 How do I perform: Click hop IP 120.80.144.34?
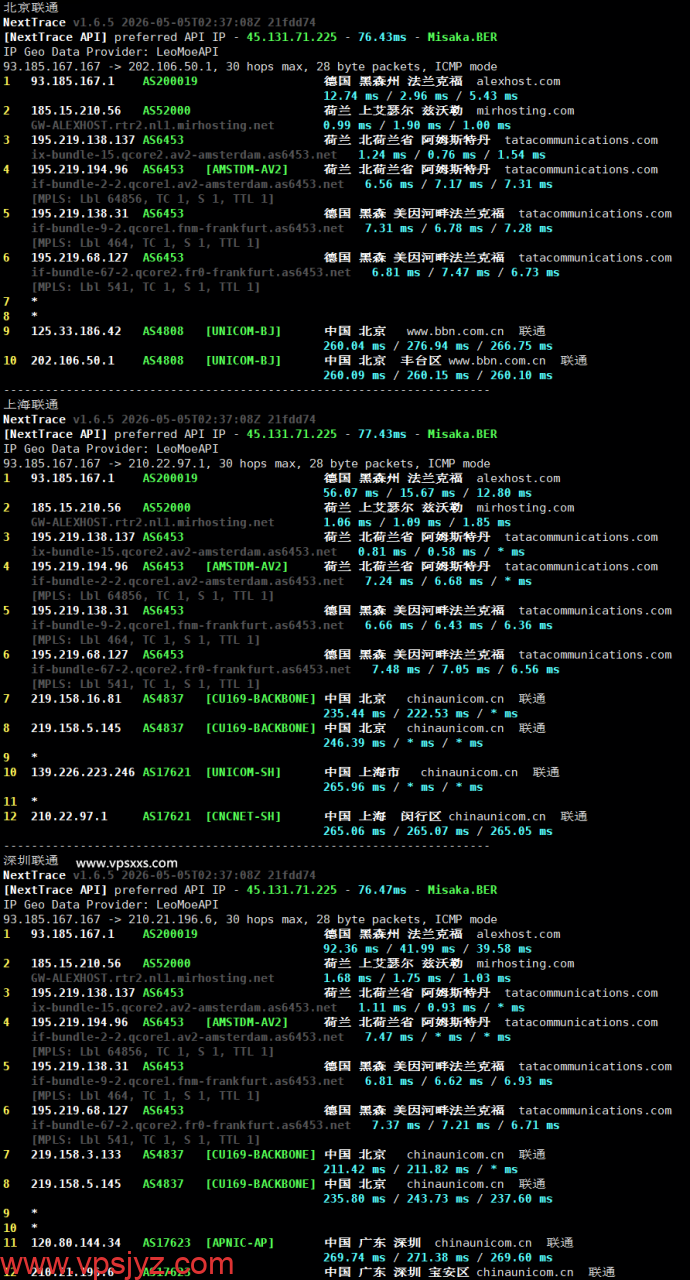click(76, 1243)
